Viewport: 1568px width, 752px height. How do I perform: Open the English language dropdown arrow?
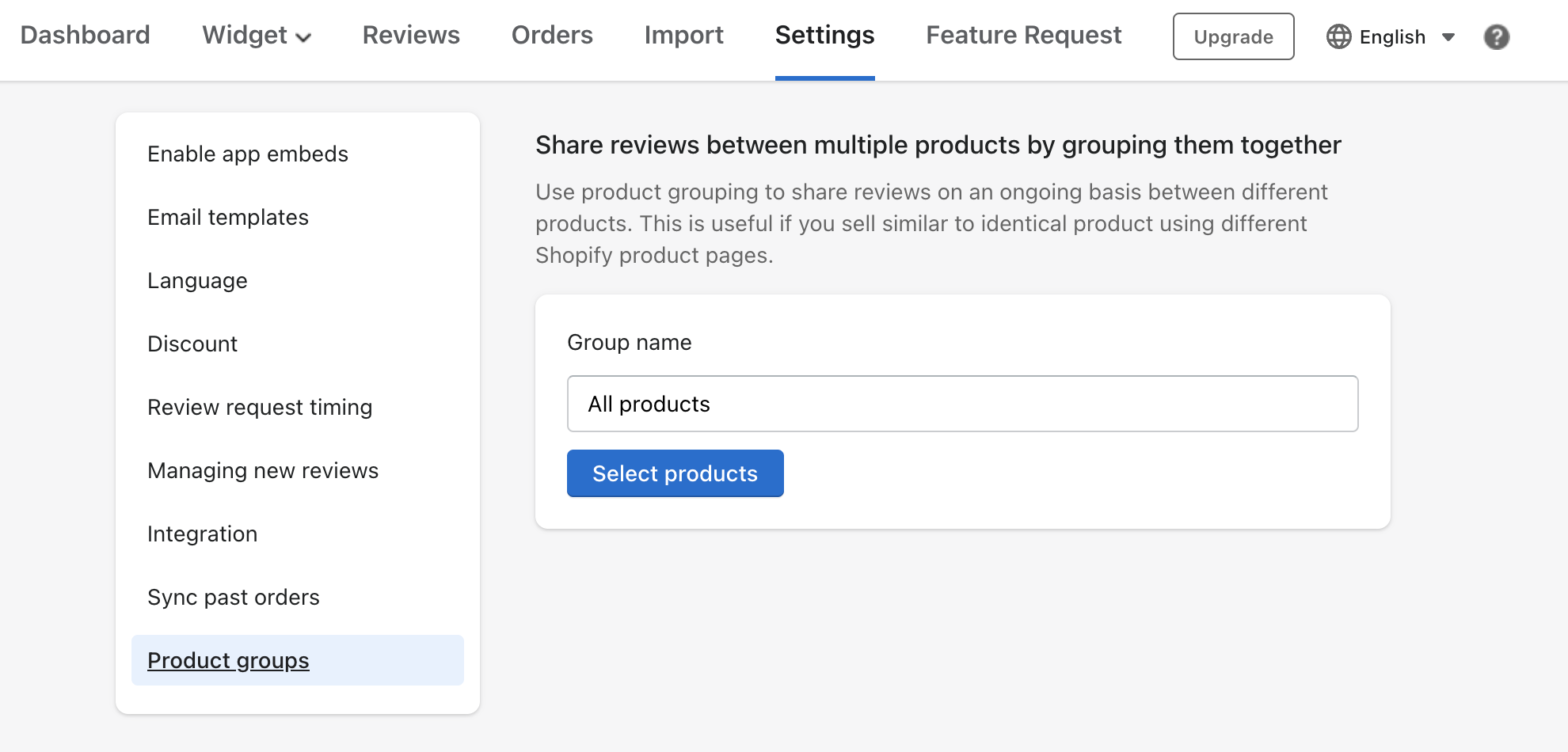coord(1448,37)
